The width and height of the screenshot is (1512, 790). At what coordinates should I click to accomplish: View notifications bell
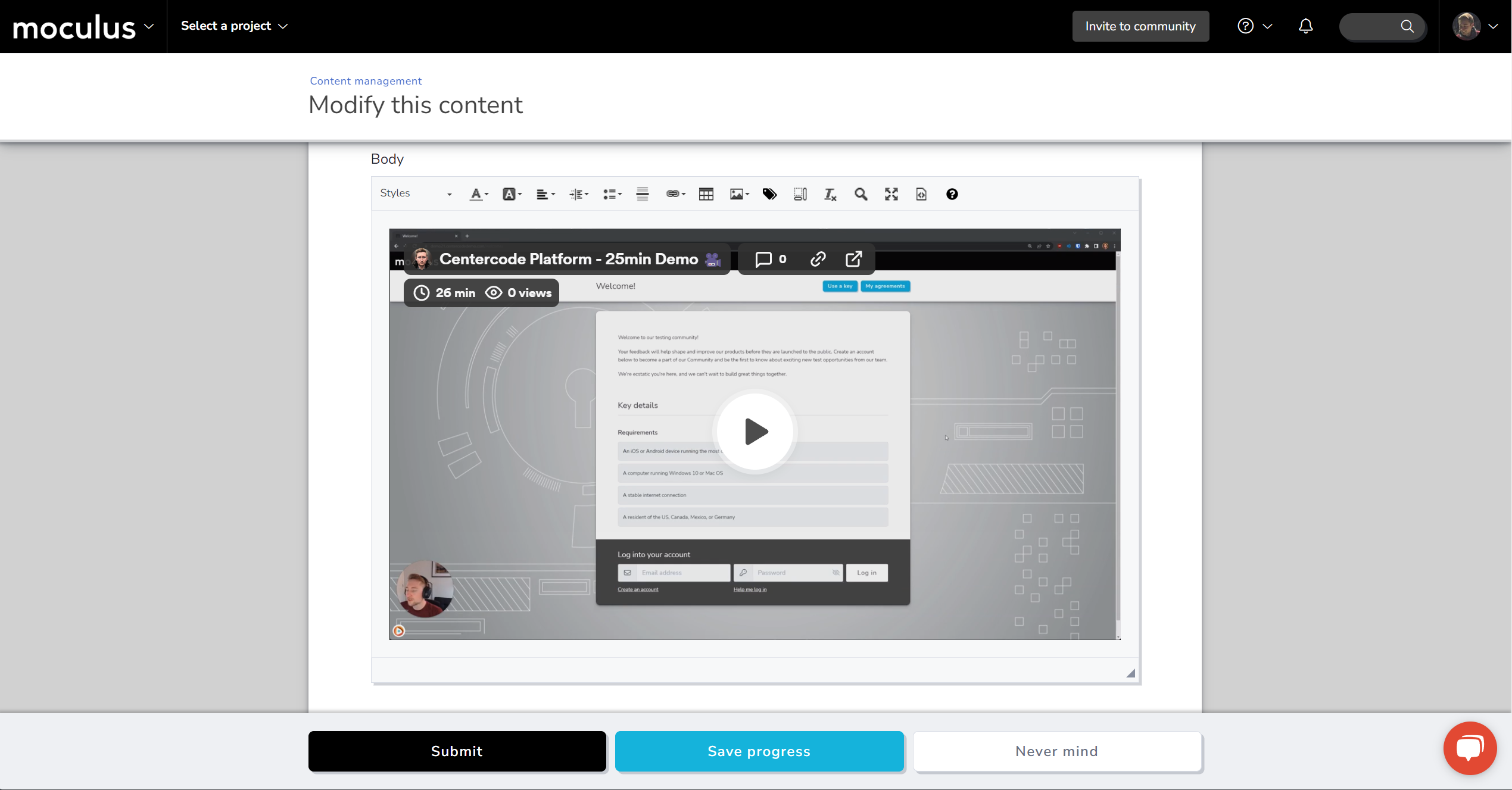(1305, 26)
